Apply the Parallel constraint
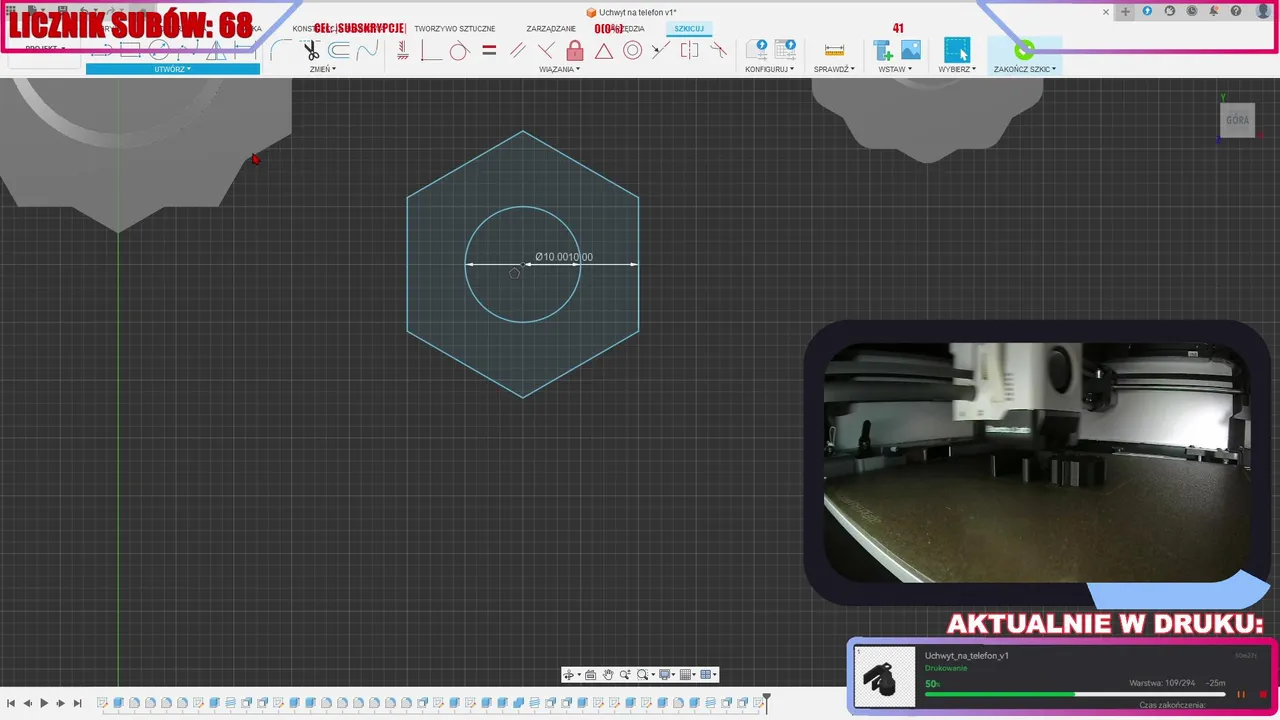The height and width of the screenshot is (720, 1280). (517, 50)
